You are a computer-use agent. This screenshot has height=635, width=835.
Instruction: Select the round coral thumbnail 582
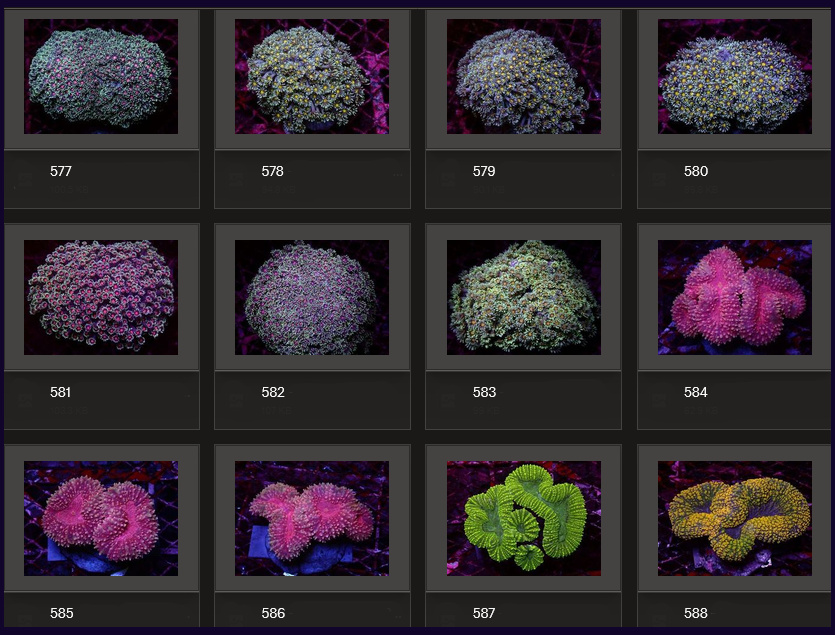pos(312,297)
